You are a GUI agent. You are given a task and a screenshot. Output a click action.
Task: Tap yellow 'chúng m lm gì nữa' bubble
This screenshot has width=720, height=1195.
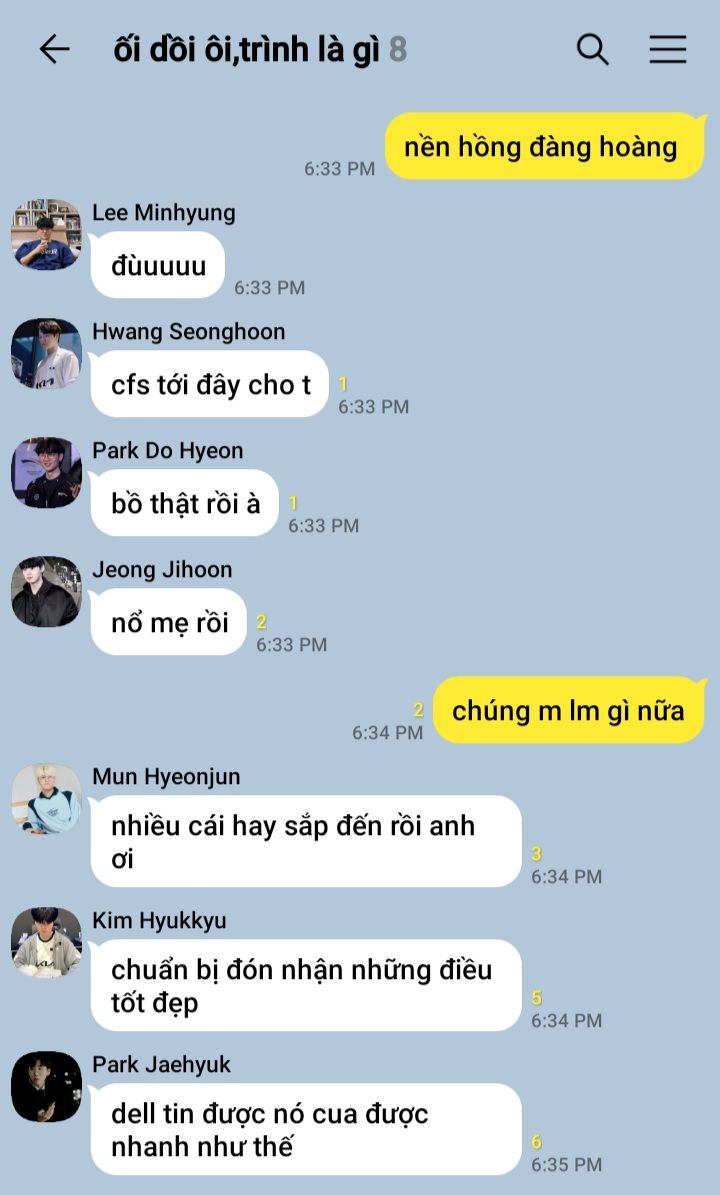point(568,710)
